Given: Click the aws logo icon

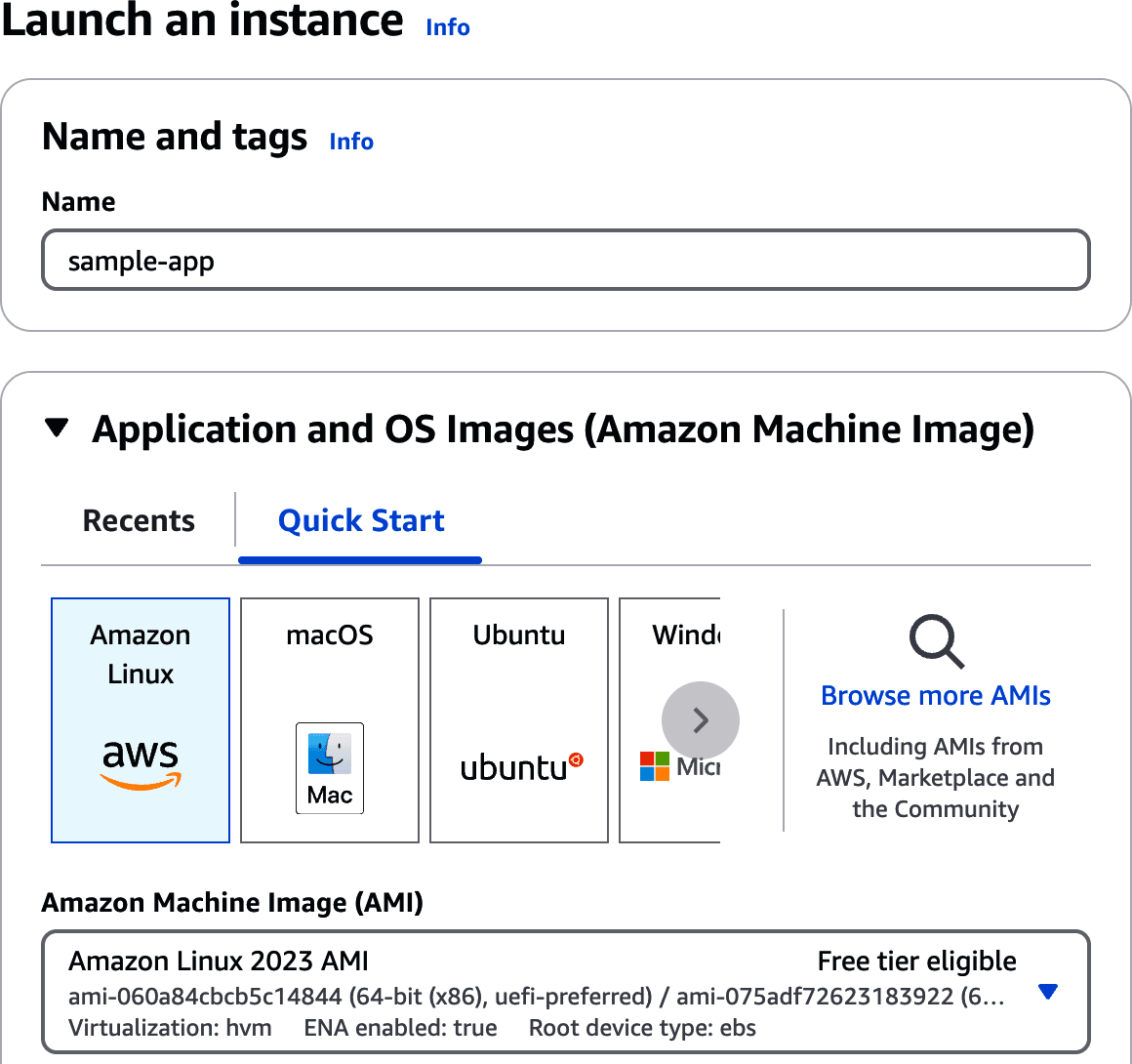Looking at the screenshot, I should pyautogui.click(x=141, y=764).
